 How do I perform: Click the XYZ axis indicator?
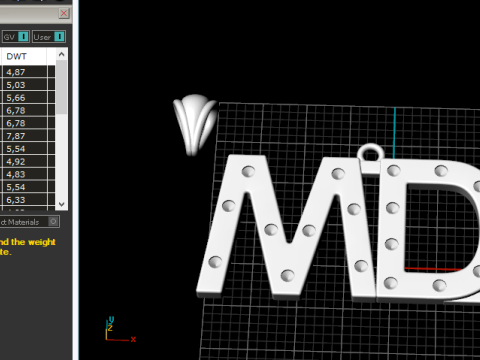pyautogui.click(x=120, y=329)
